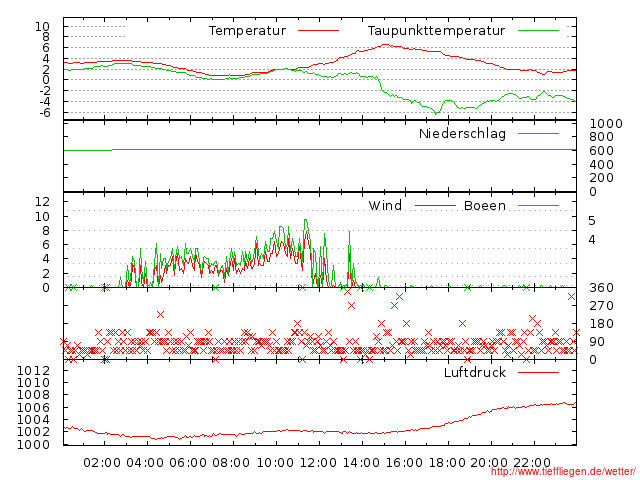Click the 18:00 time axis label
Screen dimensions: 640x480
point(447,463)
